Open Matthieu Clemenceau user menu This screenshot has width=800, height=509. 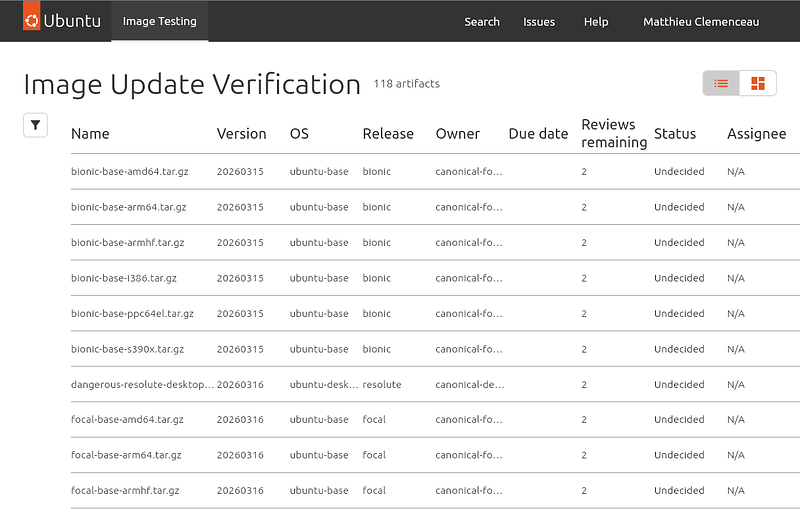coord(701,22)
